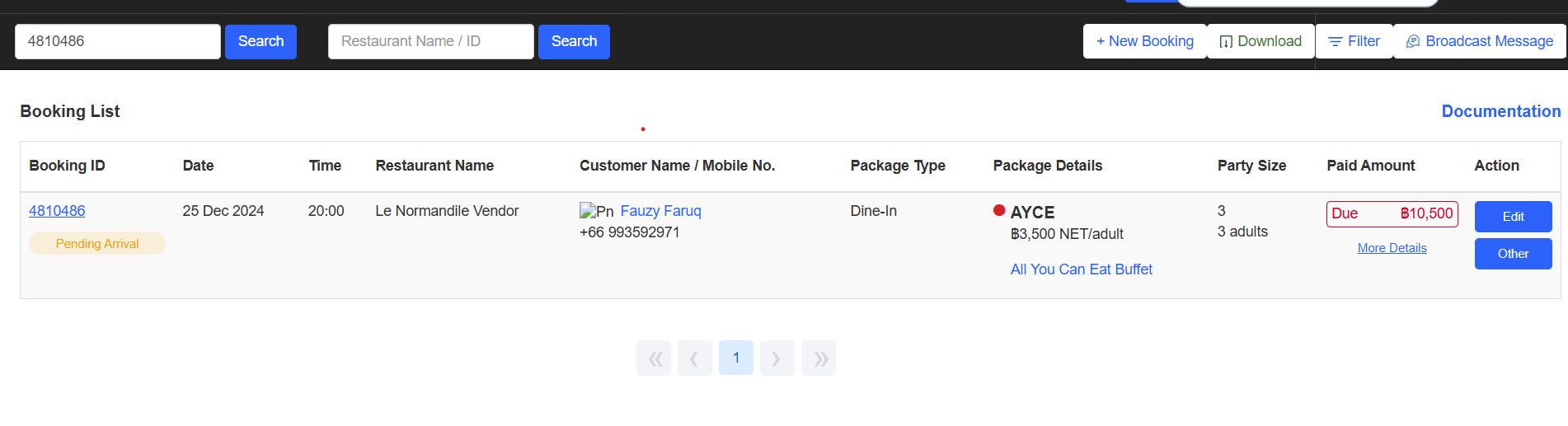Create a New Booking
Image resolution: width=1568 pixels, height=426 pixels.
click(1144, 41)
